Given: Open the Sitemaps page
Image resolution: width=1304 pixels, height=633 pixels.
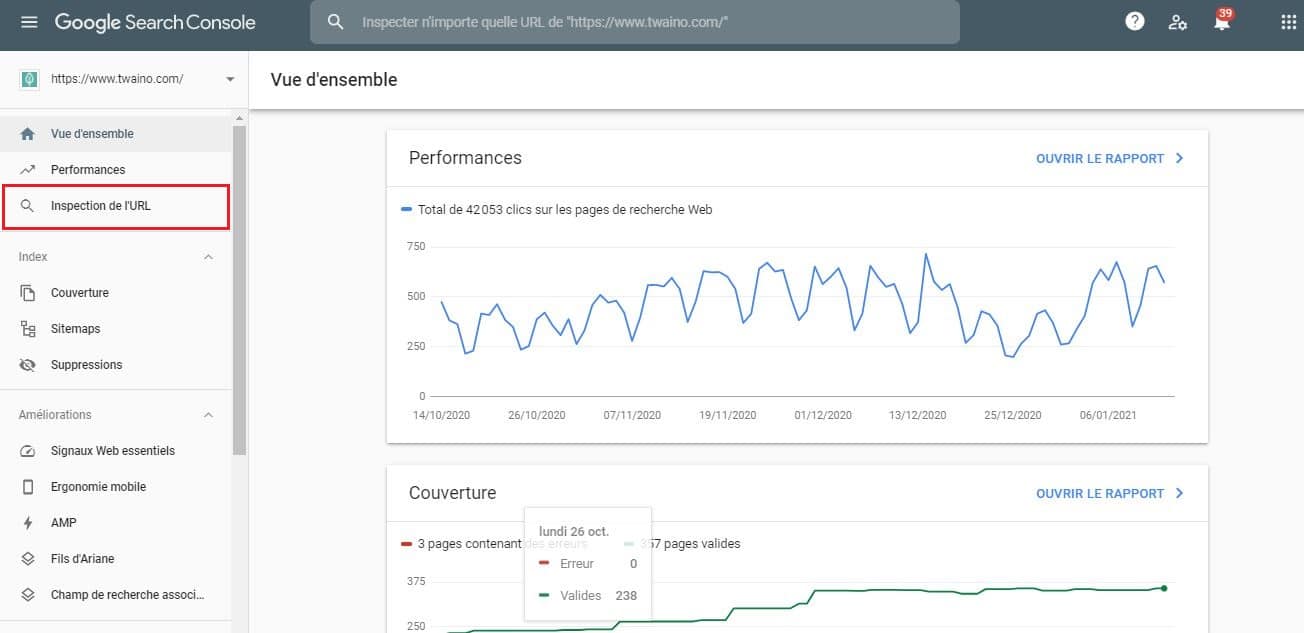Looking at the screenshot, I should [116, 329].
